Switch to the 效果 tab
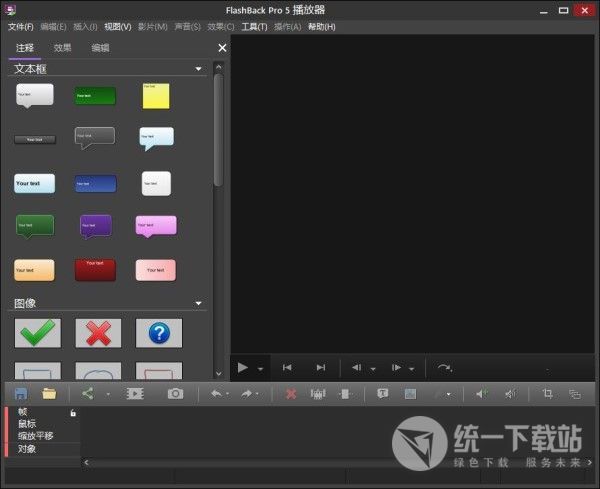600x489 pixels. (63, 47)
